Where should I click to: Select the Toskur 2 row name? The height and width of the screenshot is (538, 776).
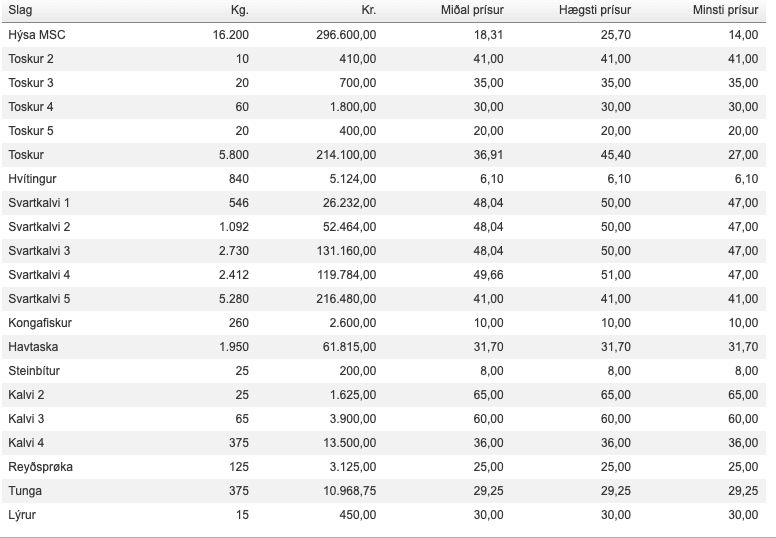tap(31, 59)
